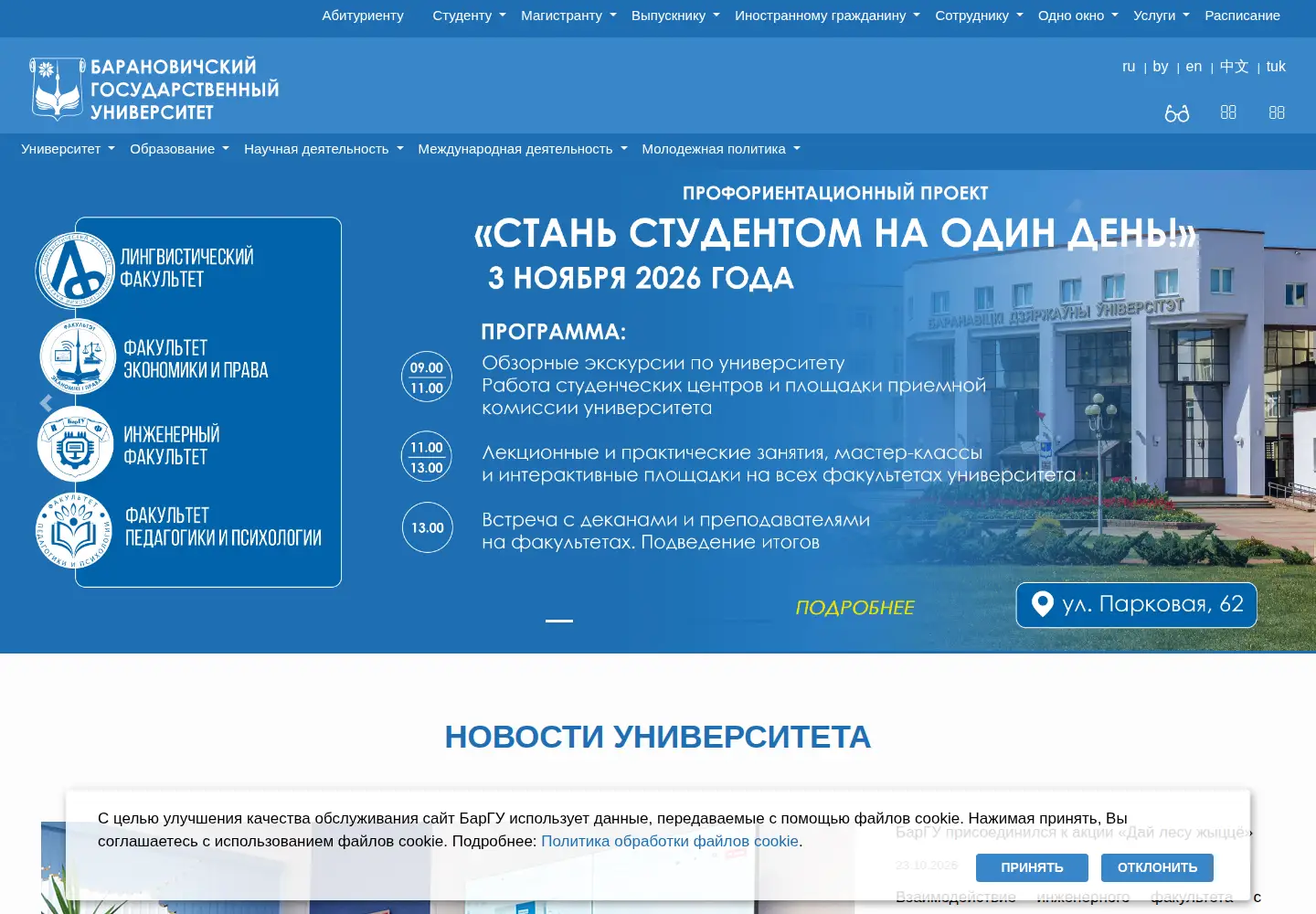Open Политика обработки файлов cookie link

pos(670,841)
